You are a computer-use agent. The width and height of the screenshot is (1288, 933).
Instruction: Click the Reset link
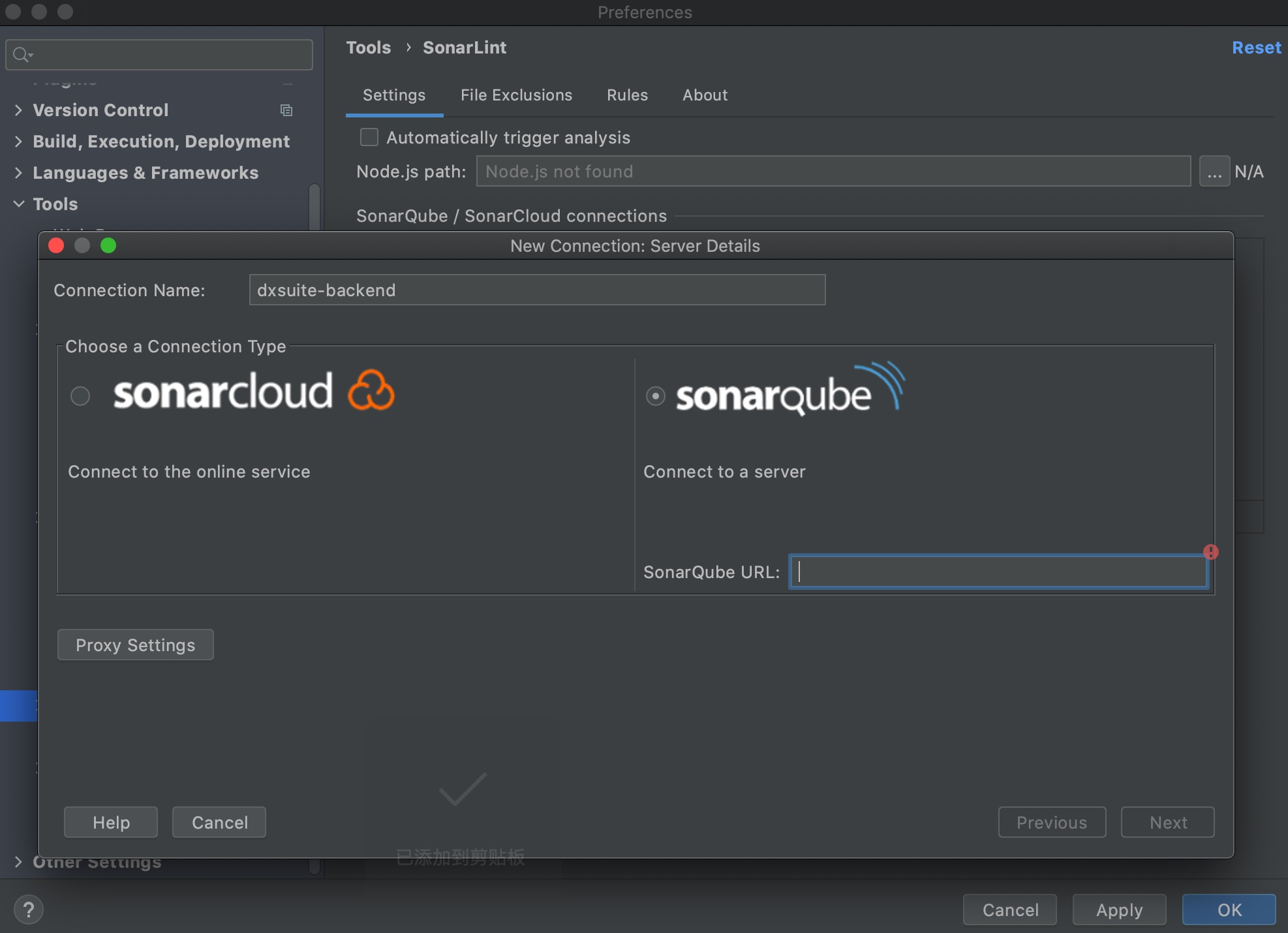pyautogui.click(x=1257, y=48)
